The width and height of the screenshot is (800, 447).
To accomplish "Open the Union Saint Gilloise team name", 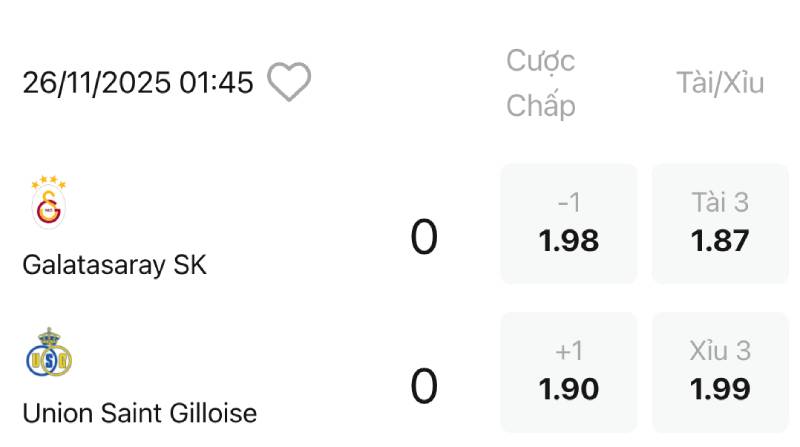I will (x=139, y=412).
